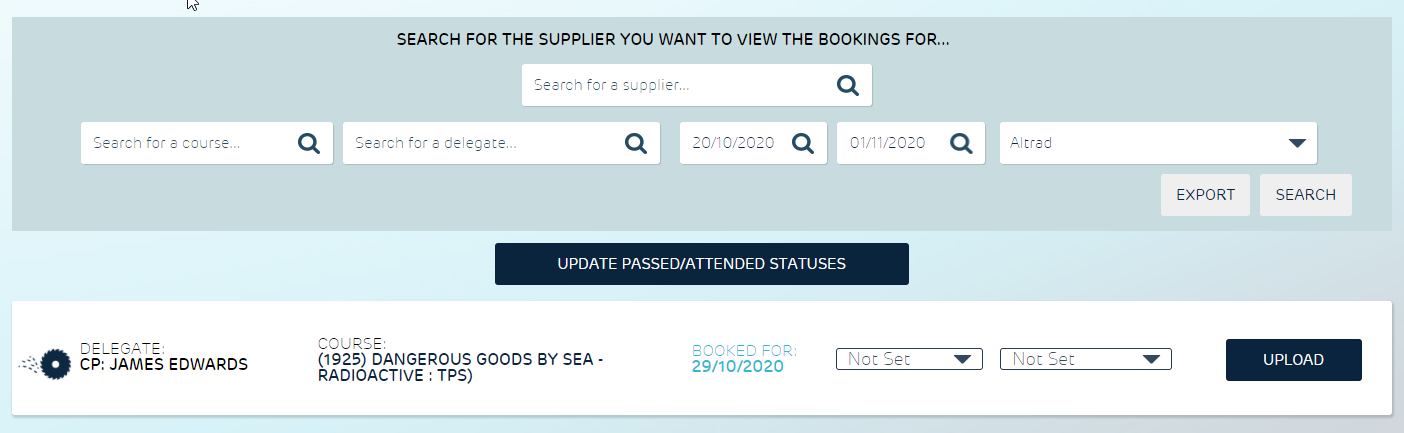
Task: Click the course search magnifier icon
Action: (309, 143)
